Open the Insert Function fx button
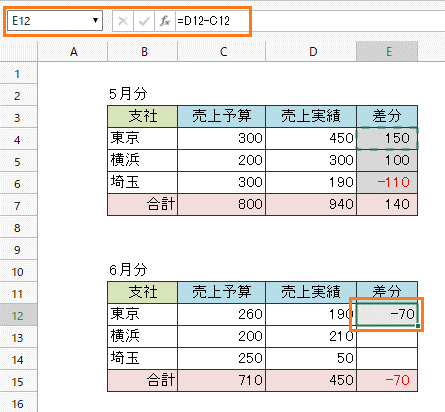The width and height of the screenshot is (445, 412). [x=165, y=21]
